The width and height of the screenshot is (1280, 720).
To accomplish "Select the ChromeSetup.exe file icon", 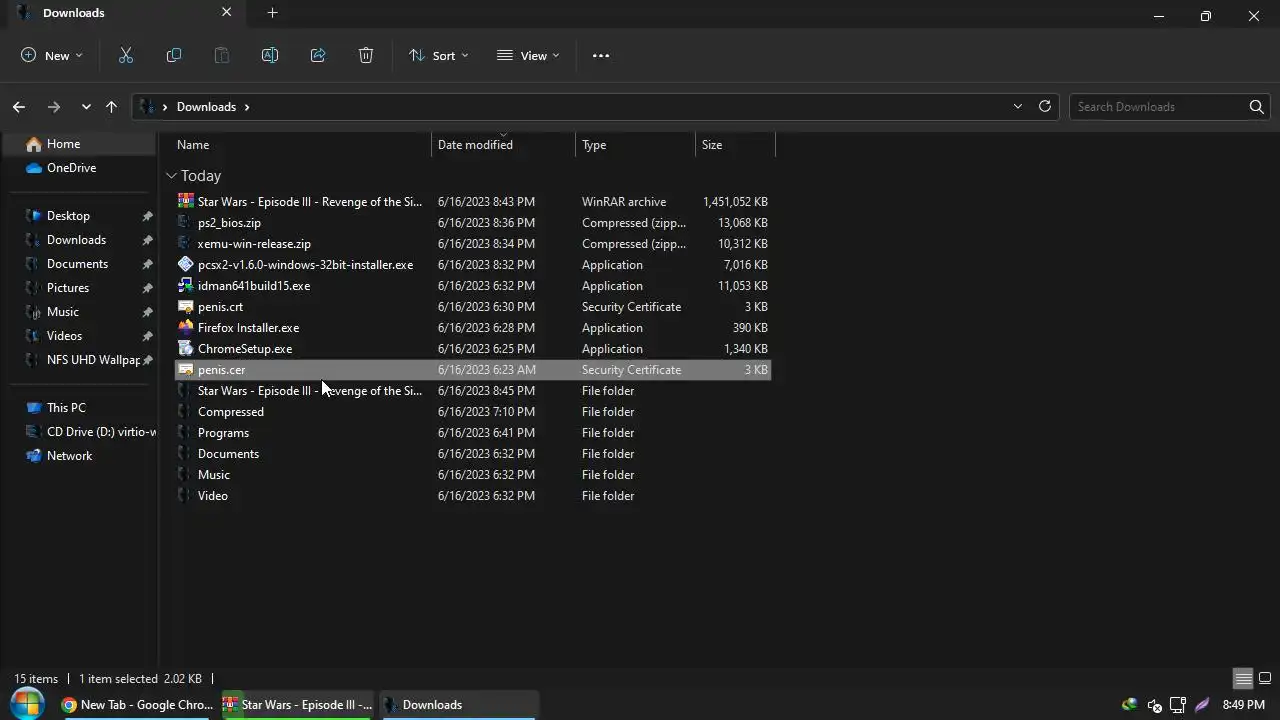I will 186,349.
